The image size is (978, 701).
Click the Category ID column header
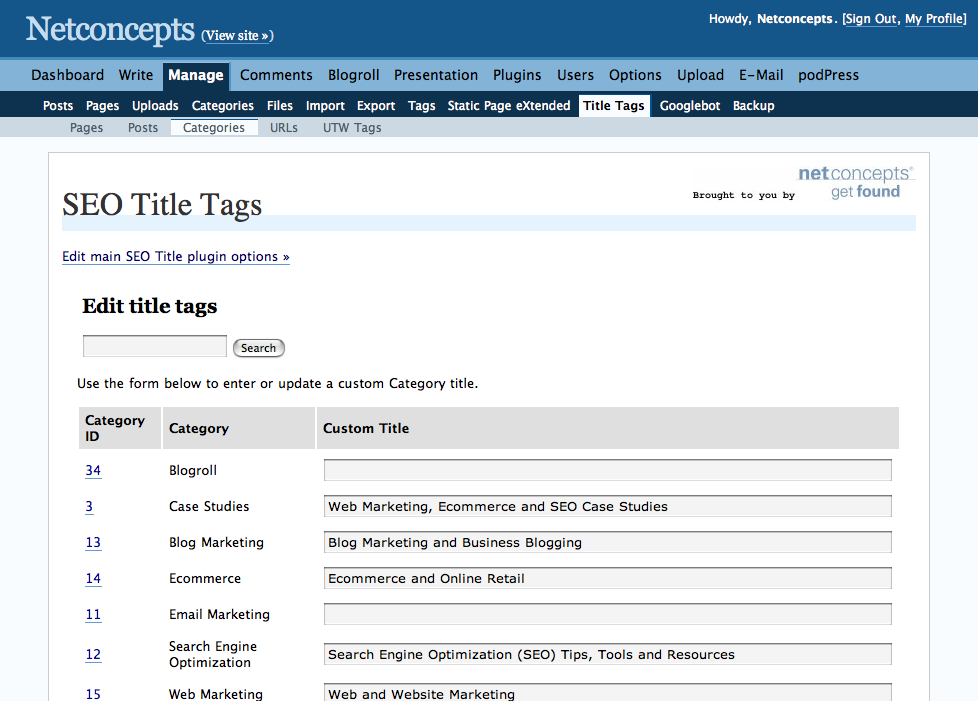[x=120, y=428]
